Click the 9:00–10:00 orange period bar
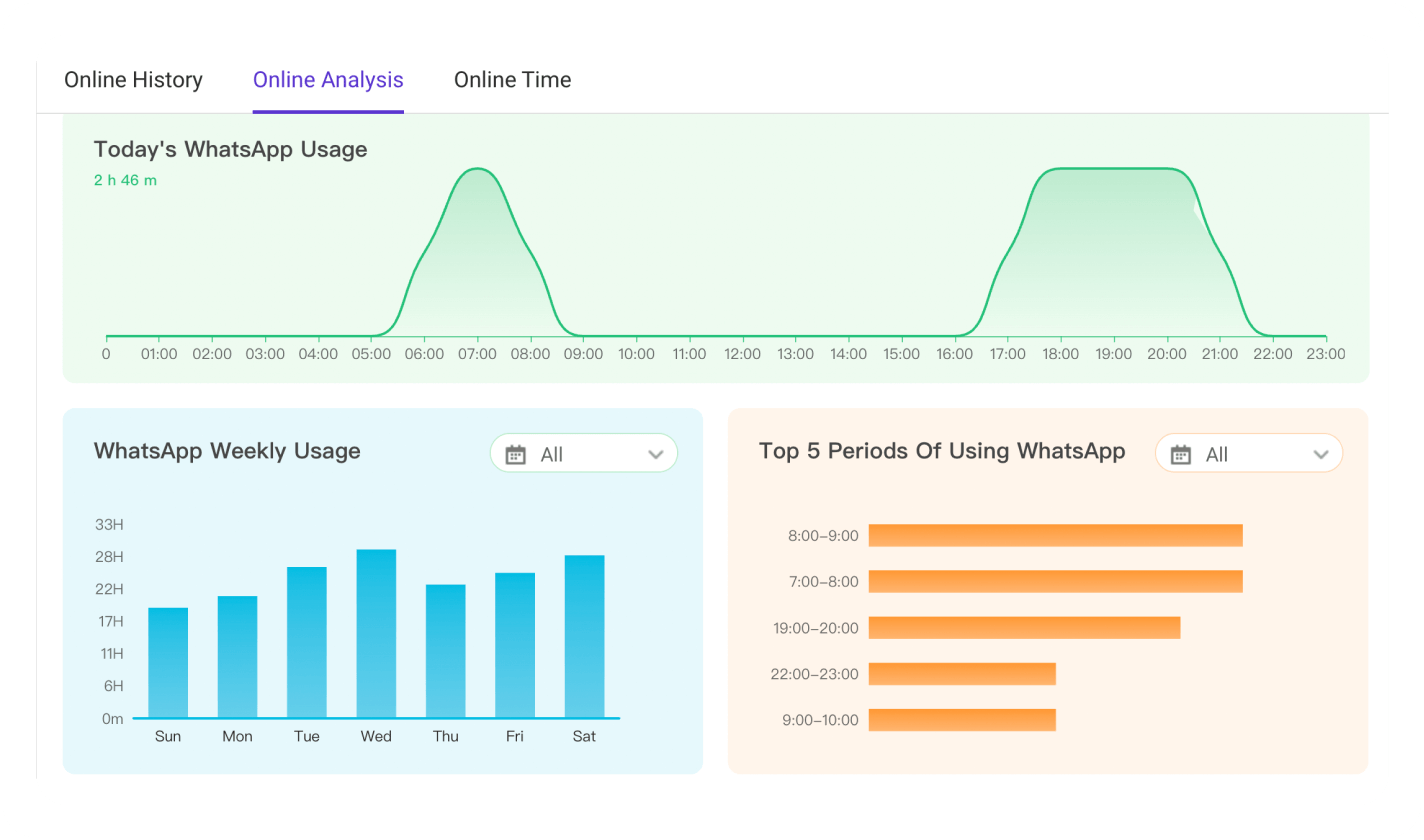1424x840 pixels. [x=962, y=719]
